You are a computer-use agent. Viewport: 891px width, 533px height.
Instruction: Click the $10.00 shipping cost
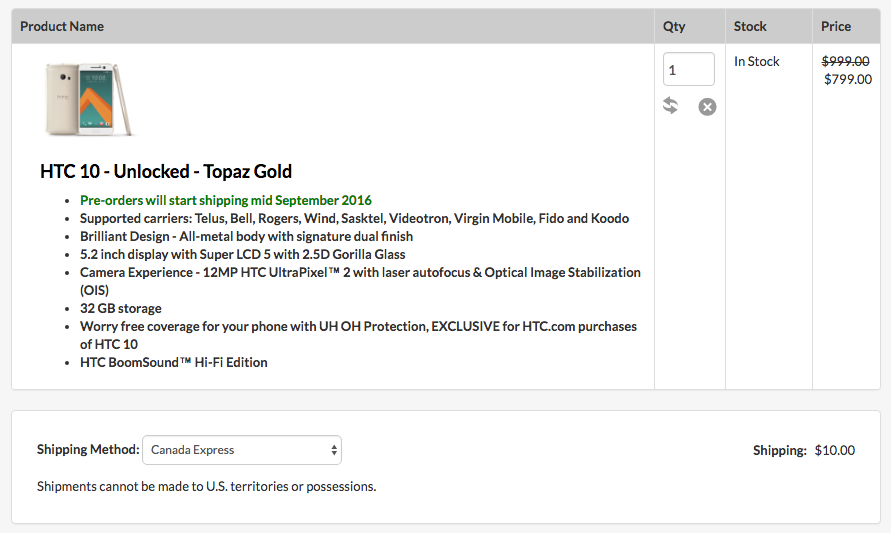pyautogui.click(x=835, y=451)
